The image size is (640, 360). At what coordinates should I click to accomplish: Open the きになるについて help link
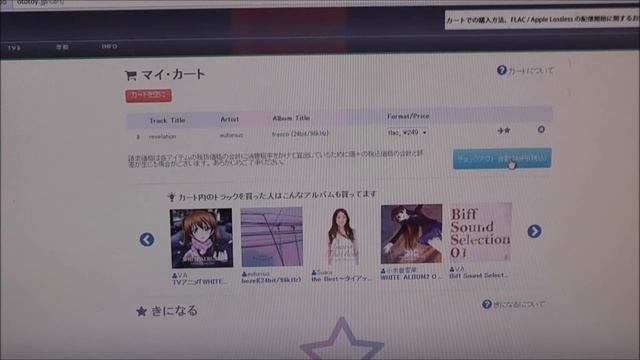518,304
